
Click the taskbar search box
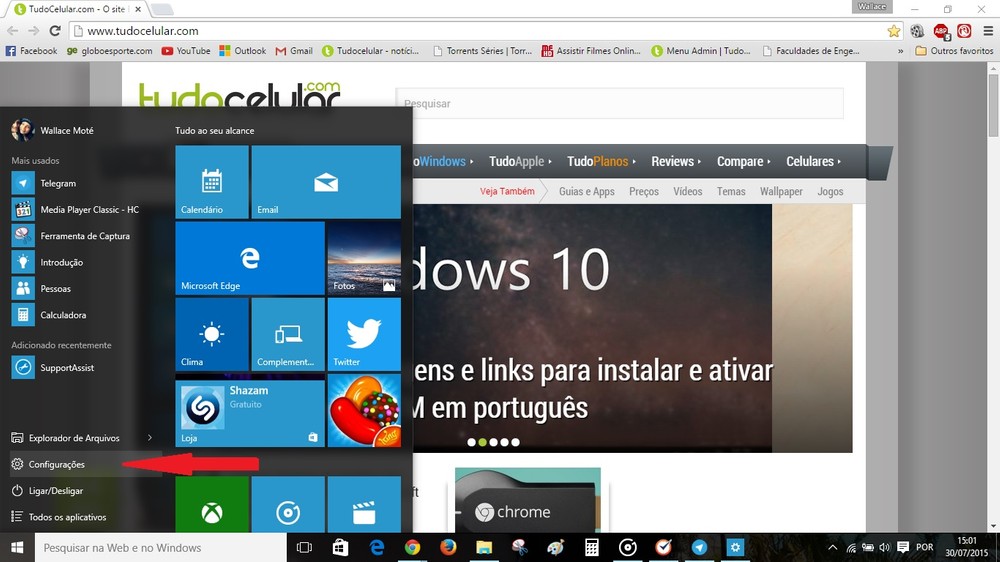coord(160,548)
